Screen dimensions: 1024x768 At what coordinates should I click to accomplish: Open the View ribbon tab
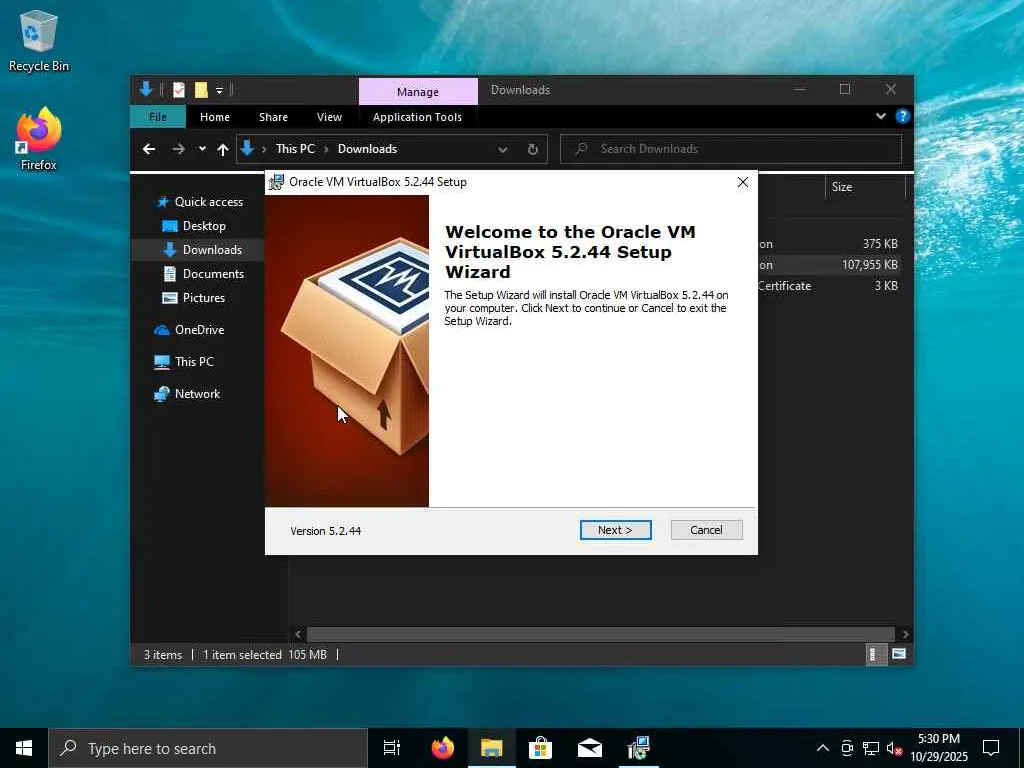click(x=329, y=117)
